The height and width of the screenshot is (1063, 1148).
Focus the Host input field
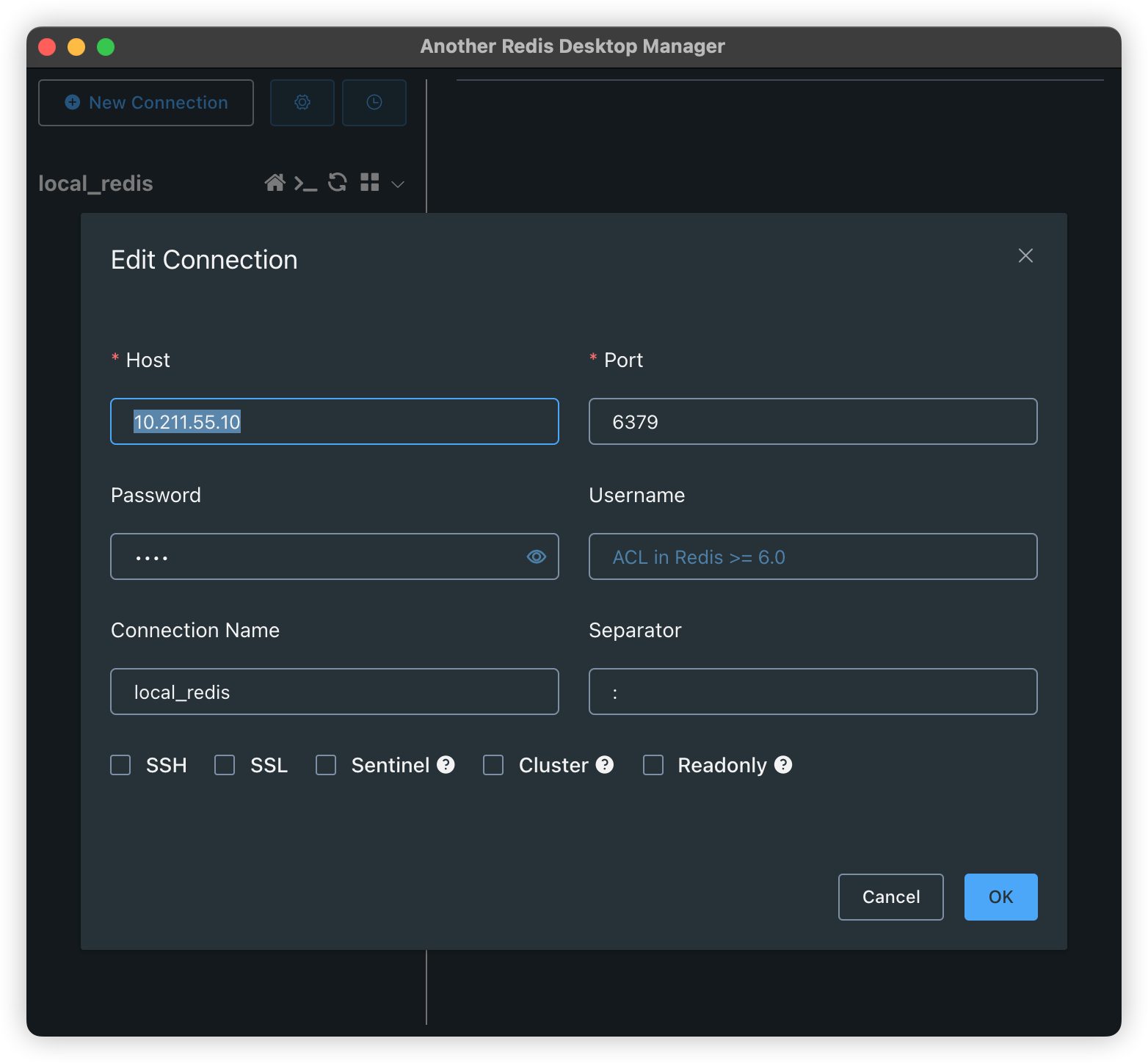(x=335, y=421)
